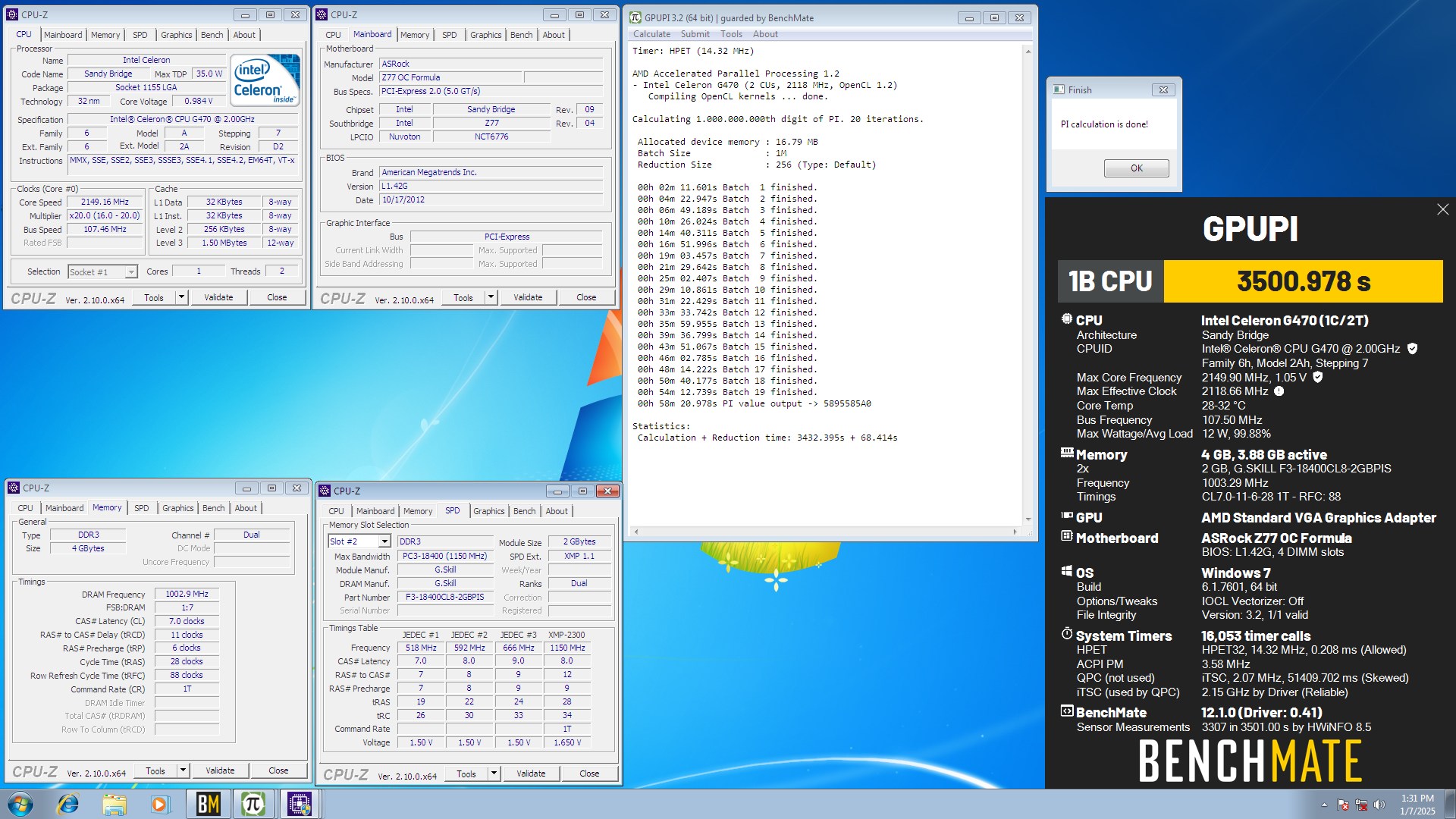This screenshot has width=1456, height=819.
Task: Open Submit menu in GPUPI
Action: [x=695, y=34]
